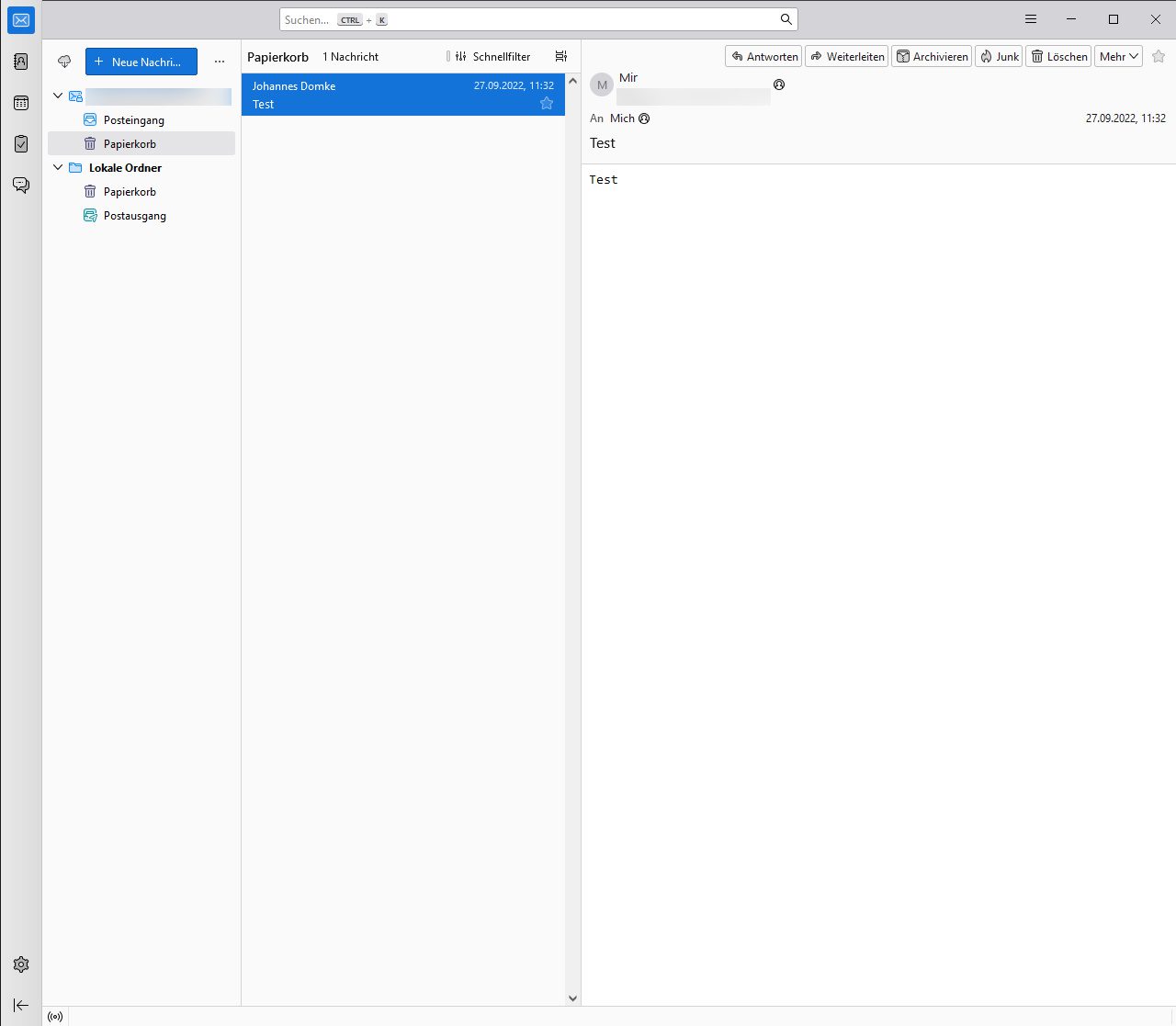Collapse the mail account folder tree
Image resolution: width=1176 pixels, height=1026 pixels.
(58, 96)
